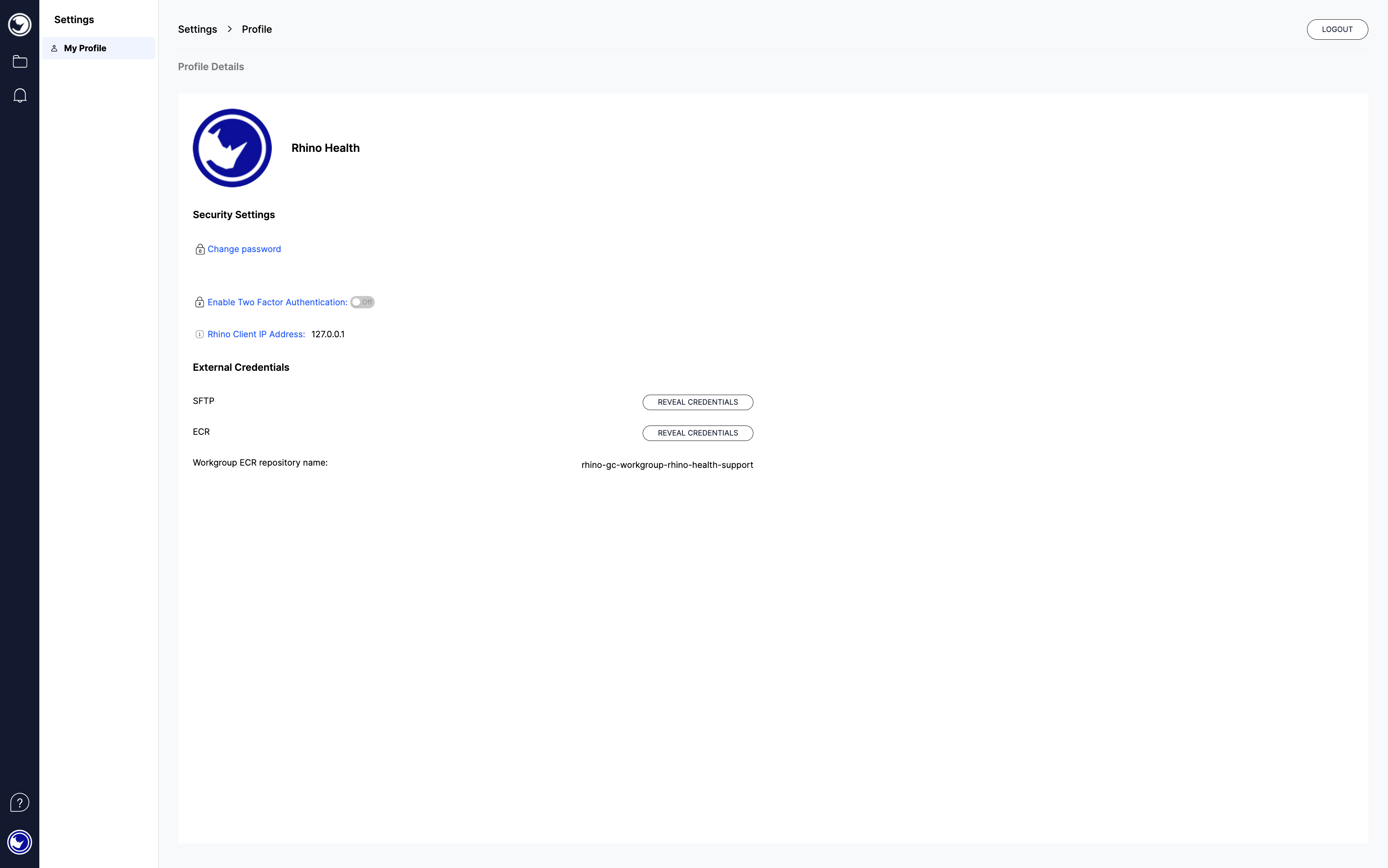Select My Profile in settings menu
This screenshot has width=1388, height=868.
click(99, 48)
